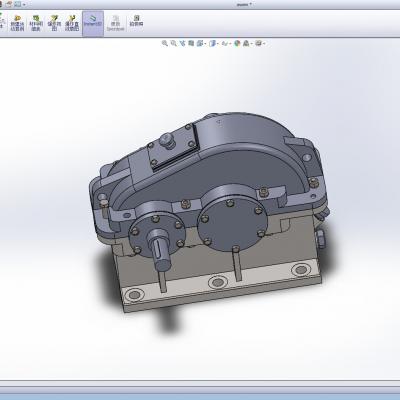
Task: Click Zoom to Fit magnifier icon
Action: (x=165, y=43)
